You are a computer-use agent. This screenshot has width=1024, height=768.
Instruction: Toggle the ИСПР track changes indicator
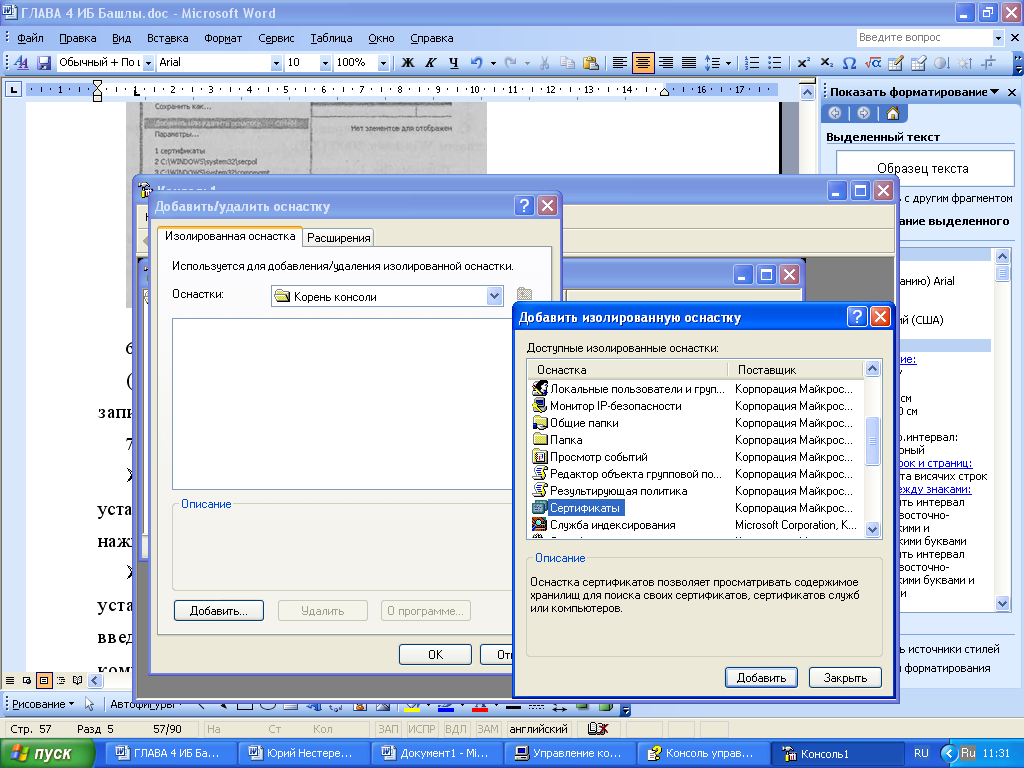tap(422, 729)
